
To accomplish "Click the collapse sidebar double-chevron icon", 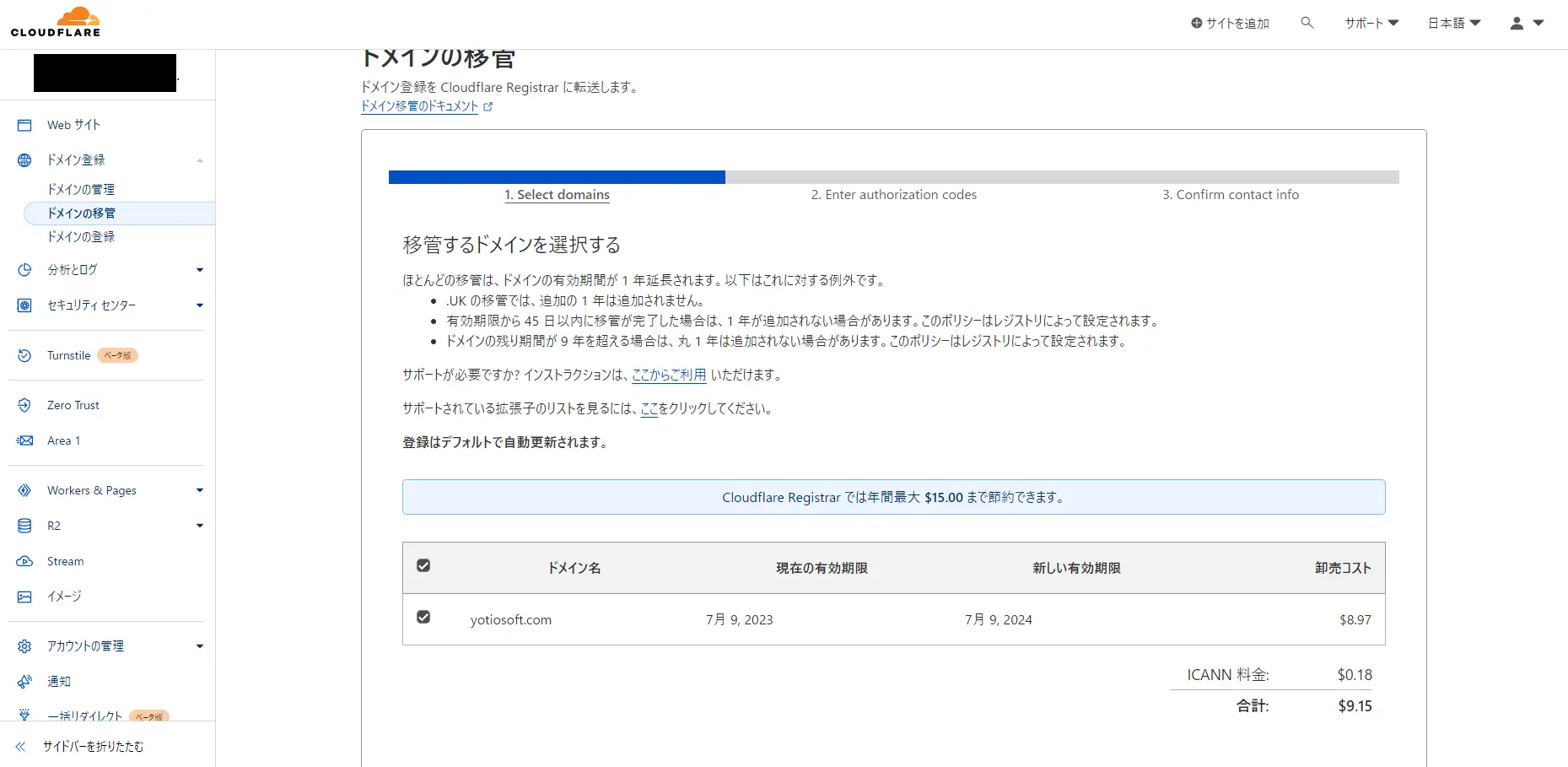I will click(x=20, y=747).
